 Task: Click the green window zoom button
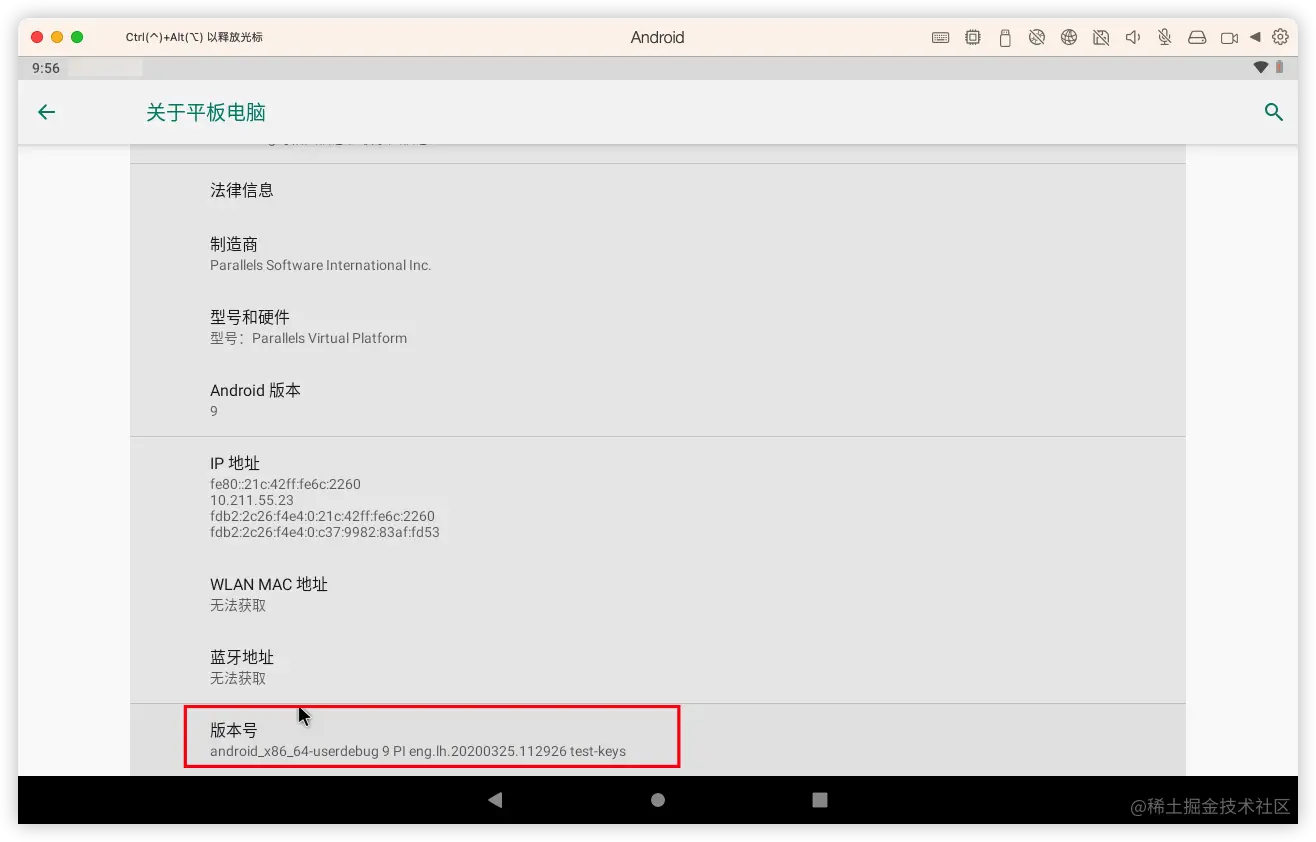coord(77,37)
